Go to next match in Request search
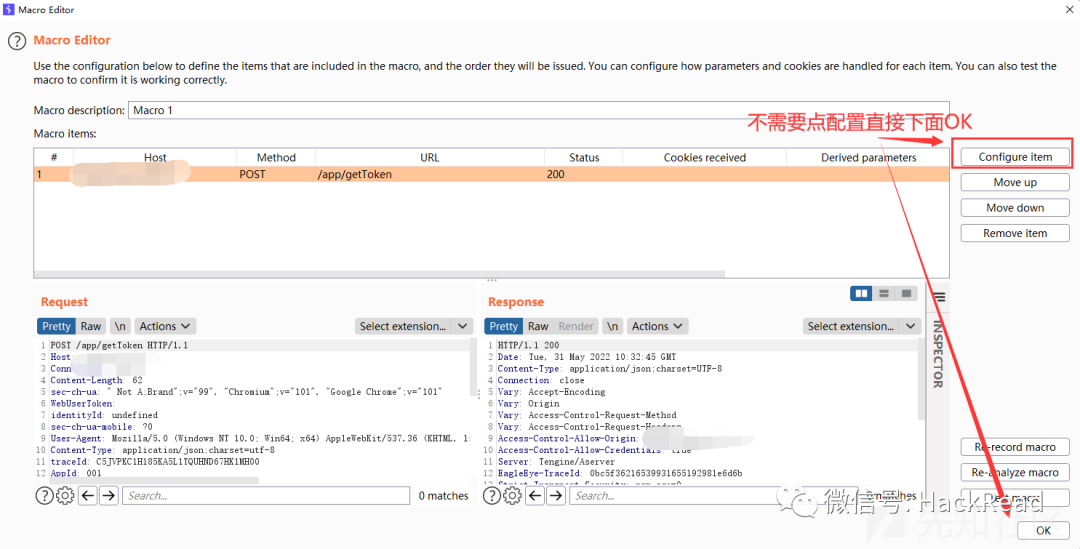Screen dimensions: 1080x549 [x=109, y=495]
